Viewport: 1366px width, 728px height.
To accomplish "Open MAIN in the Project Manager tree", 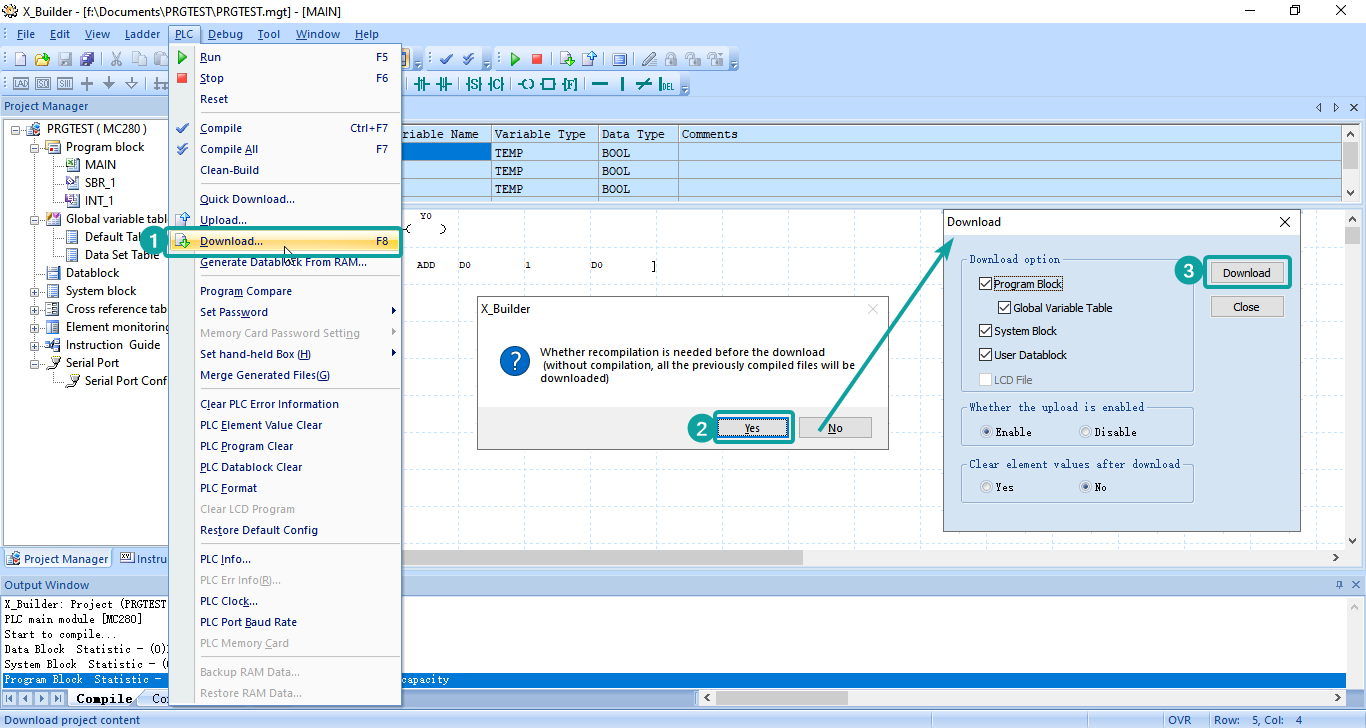I will pos(100,165).
